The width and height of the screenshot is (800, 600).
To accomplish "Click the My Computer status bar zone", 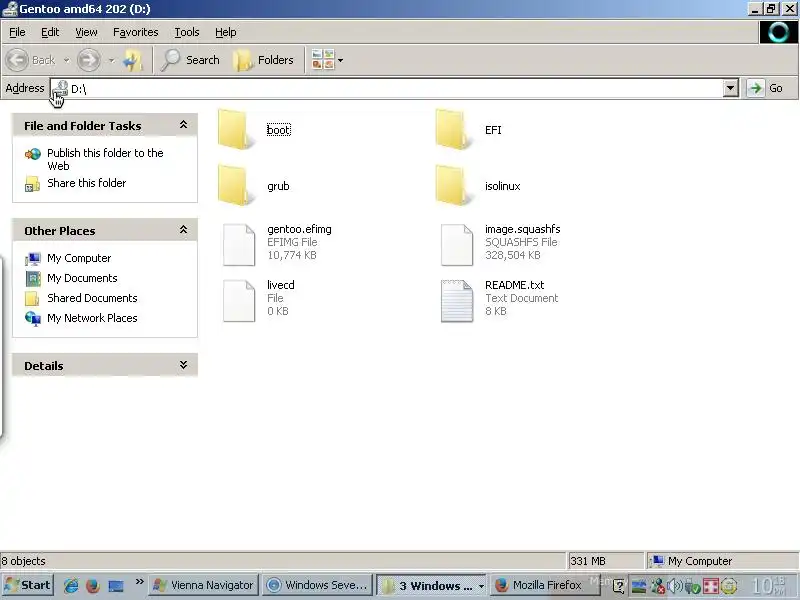I will point(721,561).
